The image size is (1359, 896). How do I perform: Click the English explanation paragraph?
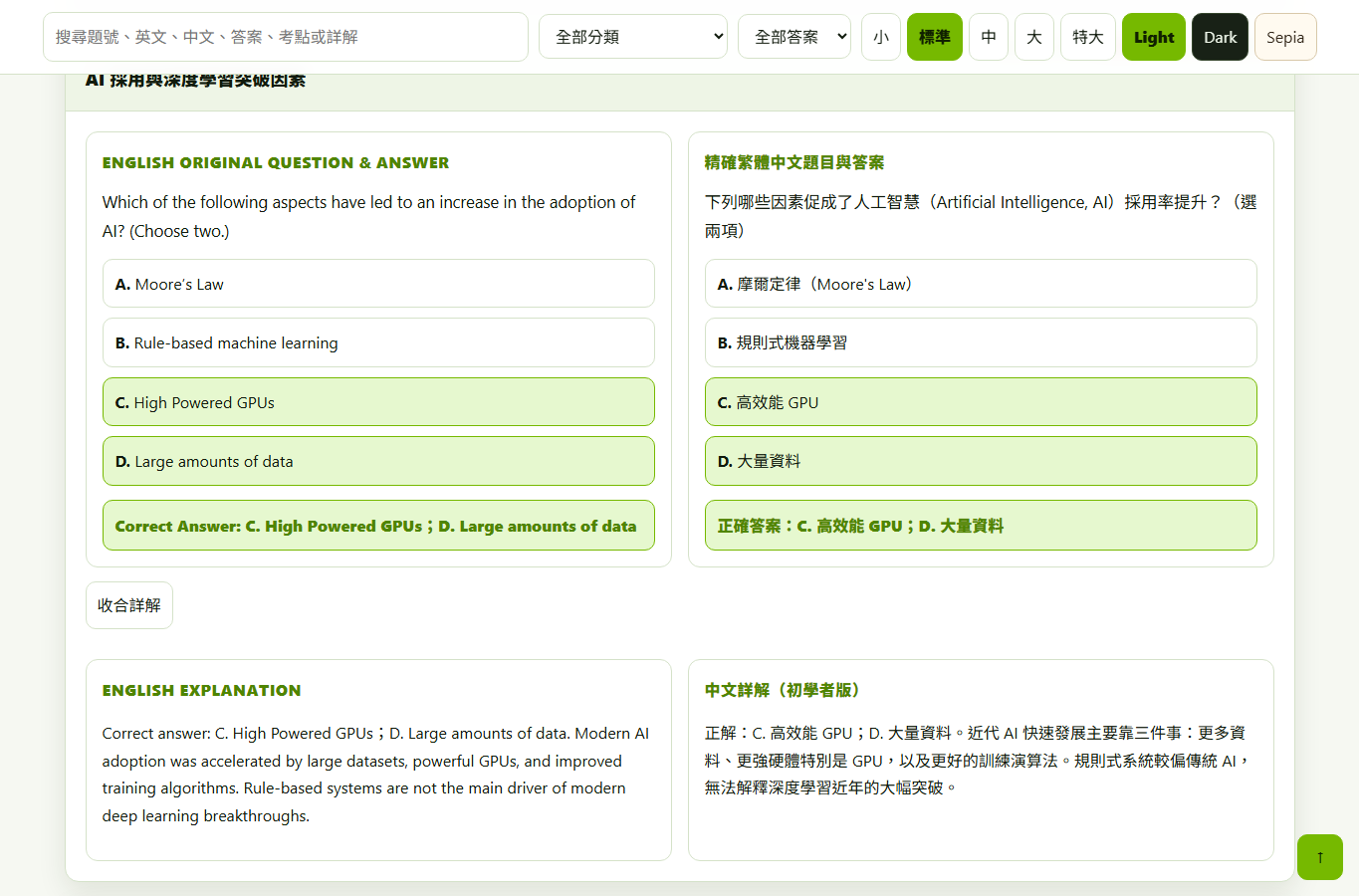point(376,775)
